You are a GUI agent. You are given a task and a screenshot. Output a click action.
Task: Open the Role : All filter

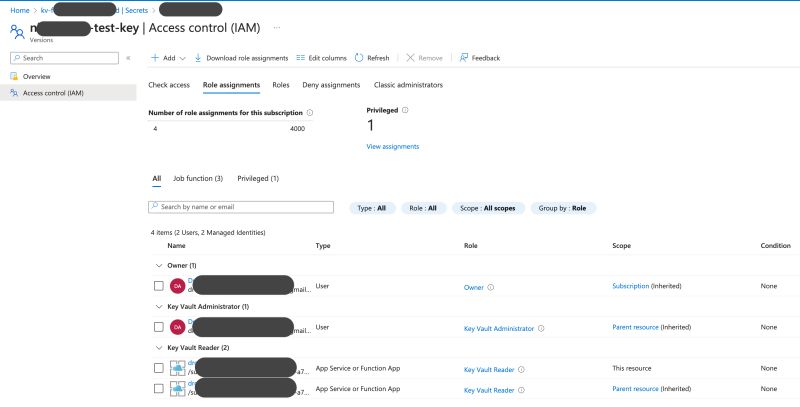[x=423, y=208]
